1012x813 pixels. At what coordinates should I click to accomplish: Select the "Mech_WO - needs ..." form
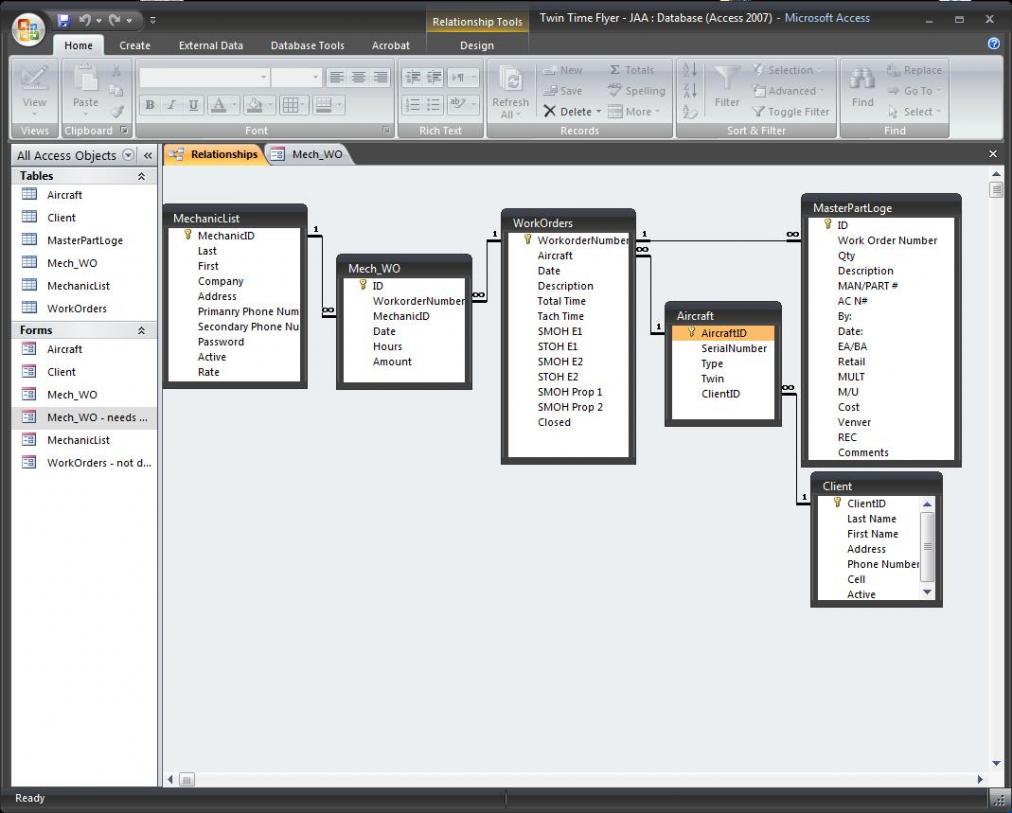(x=85, y=417)
